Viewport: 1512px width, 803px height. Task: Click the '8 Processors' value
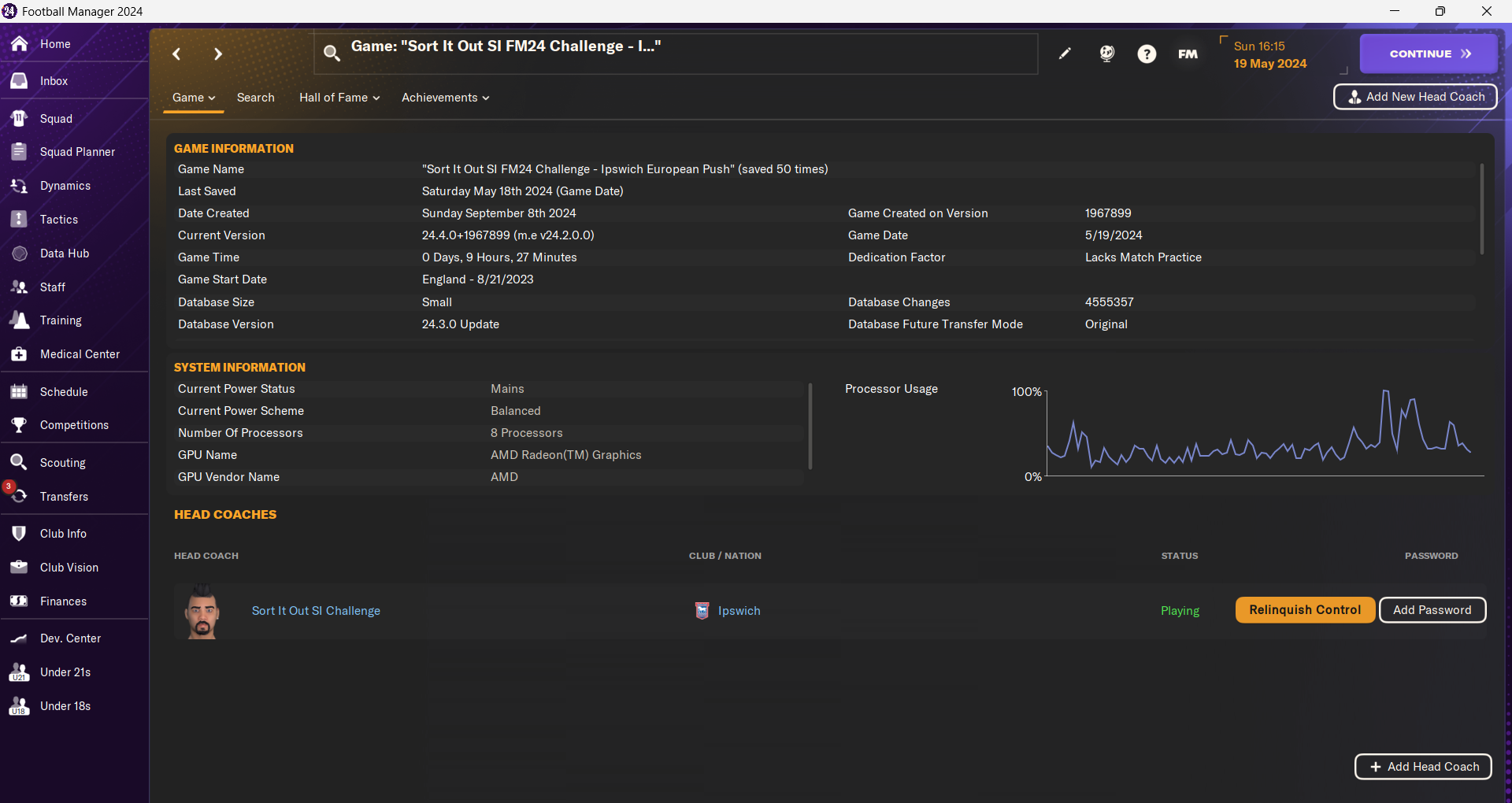[x=527, y=433]
